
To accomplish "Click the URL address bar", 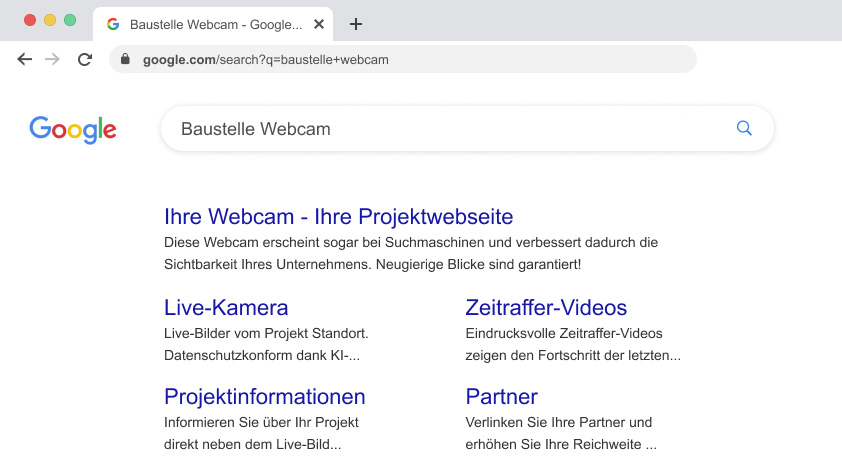I will click(x=403, y=59).
